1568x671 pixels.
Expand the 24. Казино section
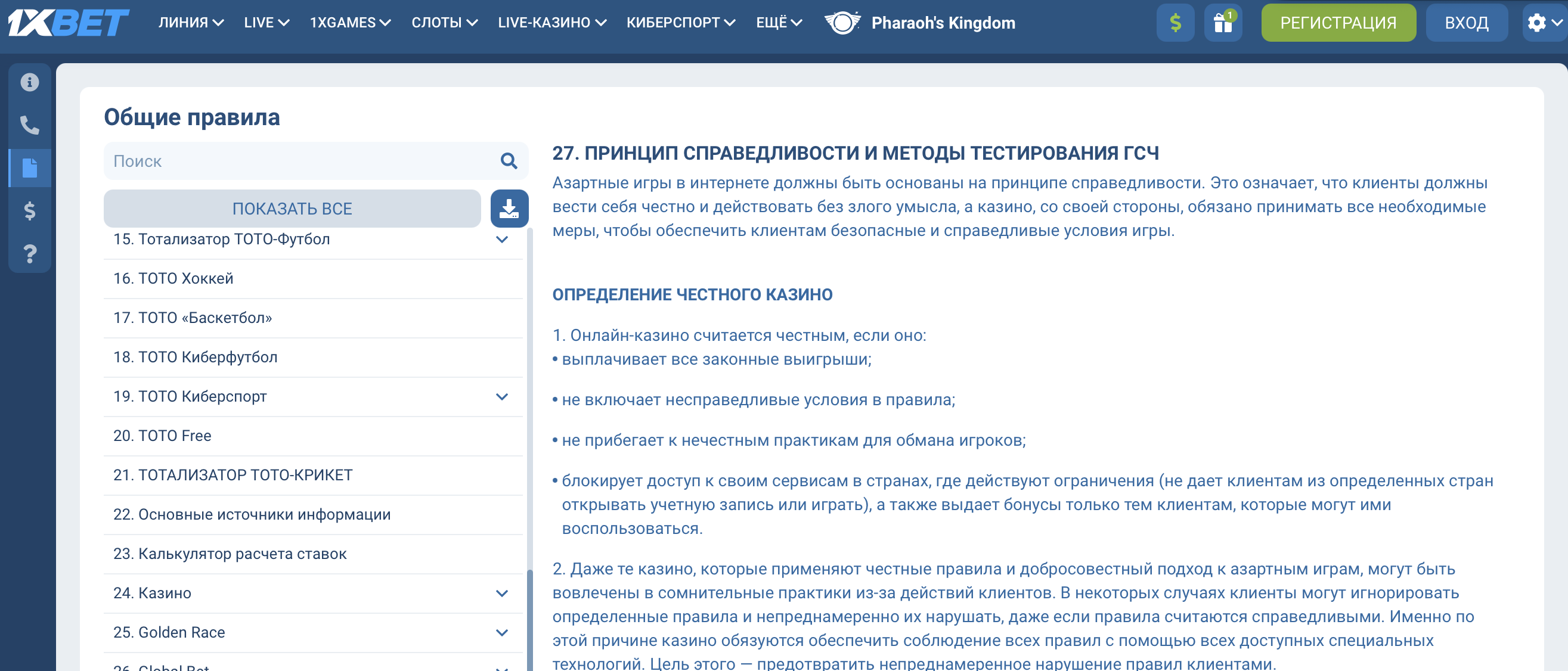pos(501,593)
